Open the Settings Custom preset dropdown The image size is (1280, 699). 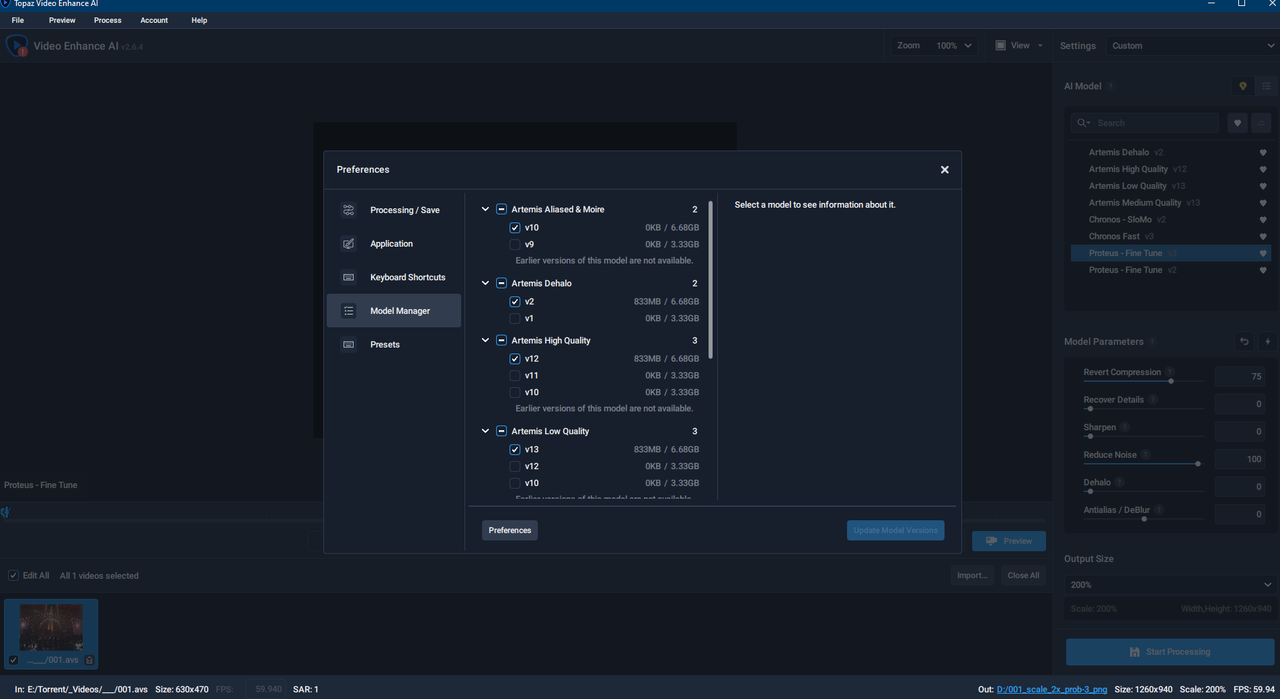click(1192, 46)
